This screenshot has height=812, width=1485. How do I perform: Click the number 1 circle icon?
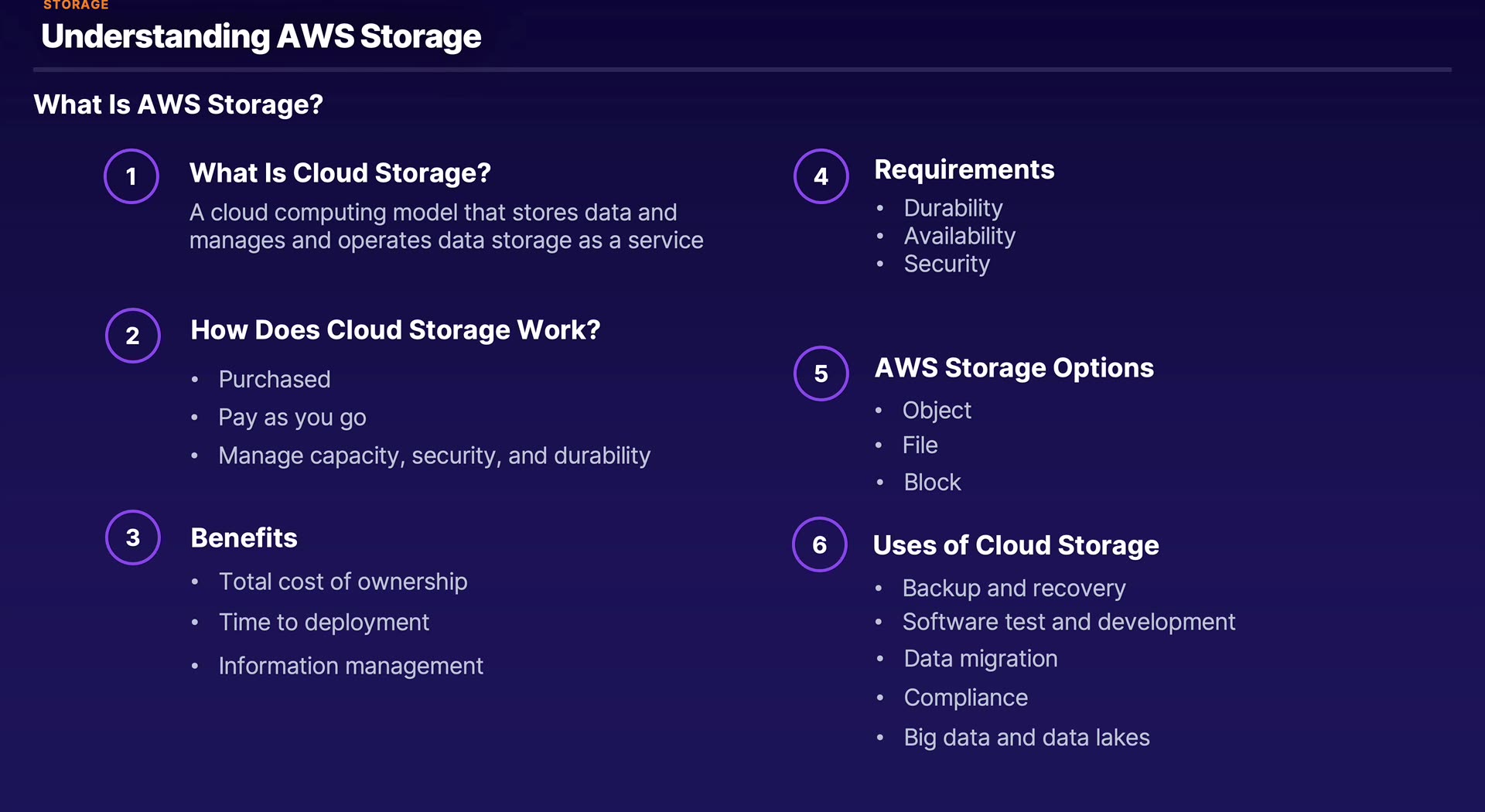click(131, 176)
